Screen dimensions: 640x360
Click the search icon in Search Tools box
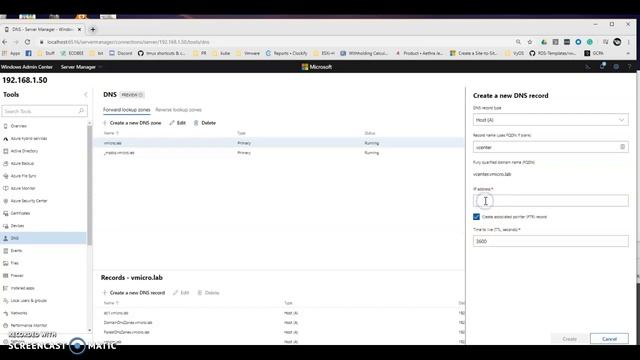pos(81,111)
